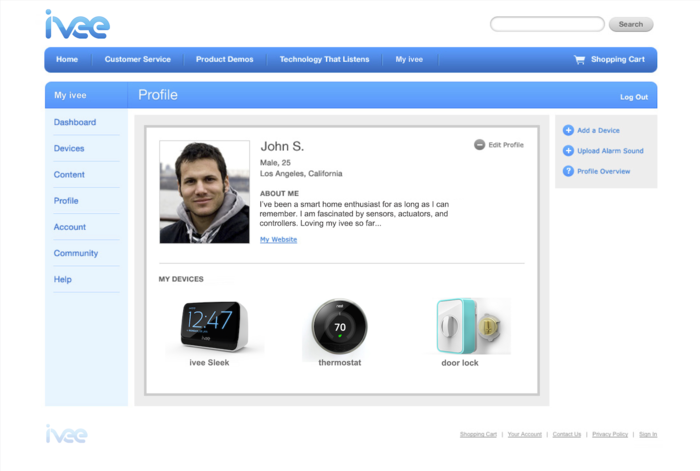The image size is (700, 471).
Task: Click the name John S.
Action: click(x=282, y=146)
